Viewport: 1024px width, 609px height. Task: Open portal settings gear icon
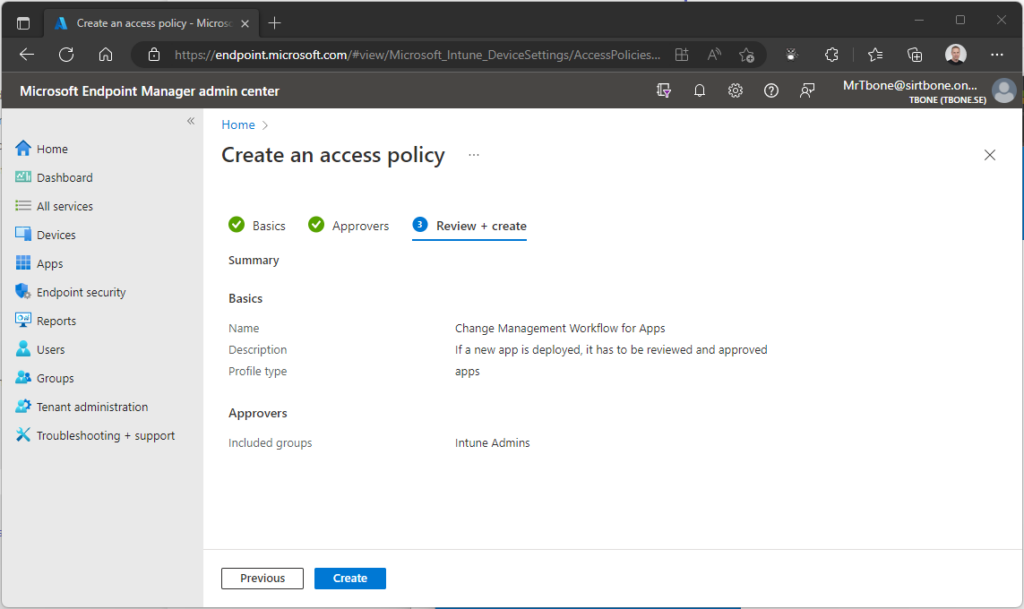tap(735, 91)
